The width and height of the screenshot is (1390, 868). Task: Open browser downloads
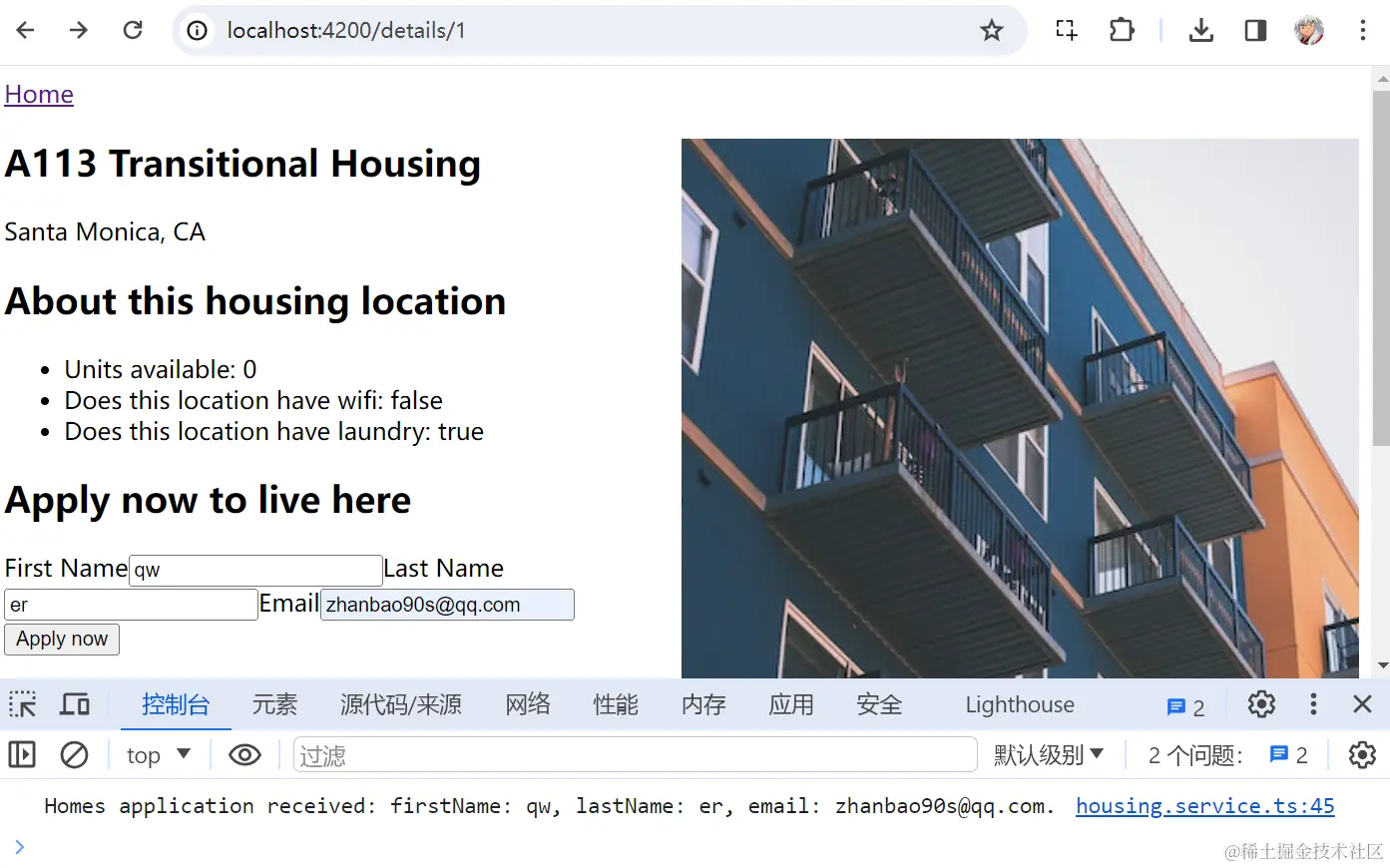[x=1201, y=30]
